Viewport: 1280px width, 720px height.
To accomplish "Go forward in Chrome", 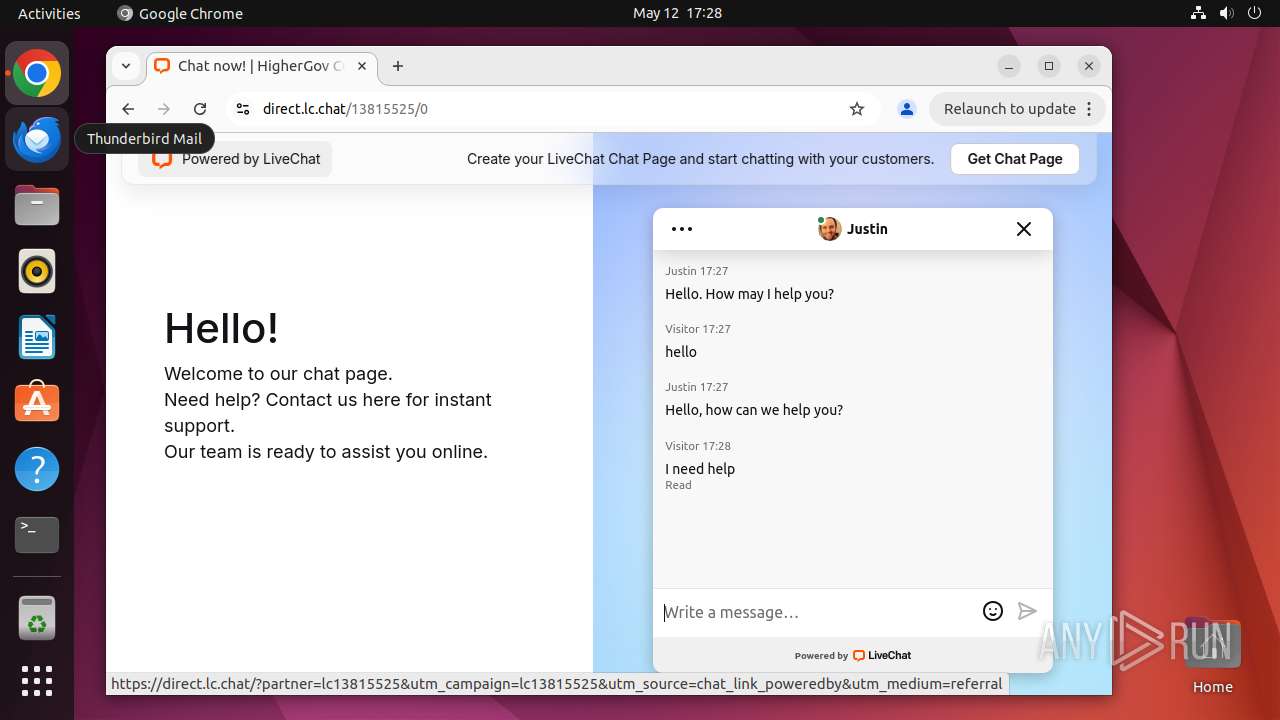I will pyautogui.click(x=164, y=109).
